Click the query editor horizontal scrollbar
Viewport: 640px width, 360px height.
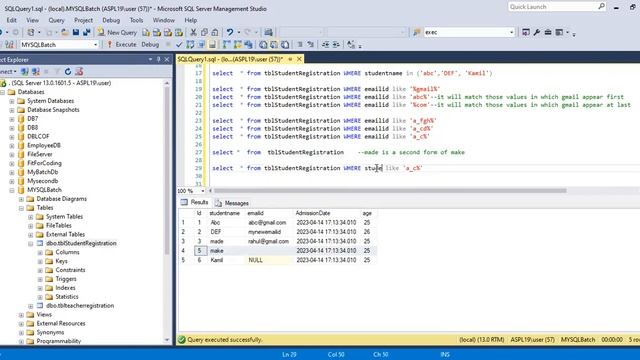tap(390, 191)
